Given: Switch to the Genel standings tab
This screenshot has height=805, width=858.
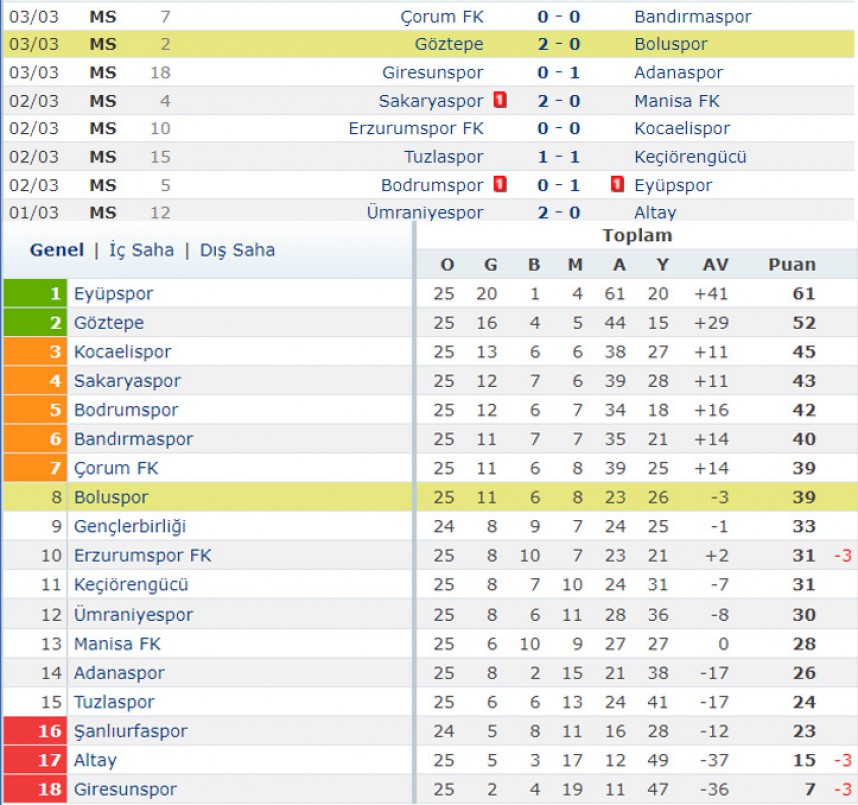Looking at the screenshot, I should click(x=57, y=250).
